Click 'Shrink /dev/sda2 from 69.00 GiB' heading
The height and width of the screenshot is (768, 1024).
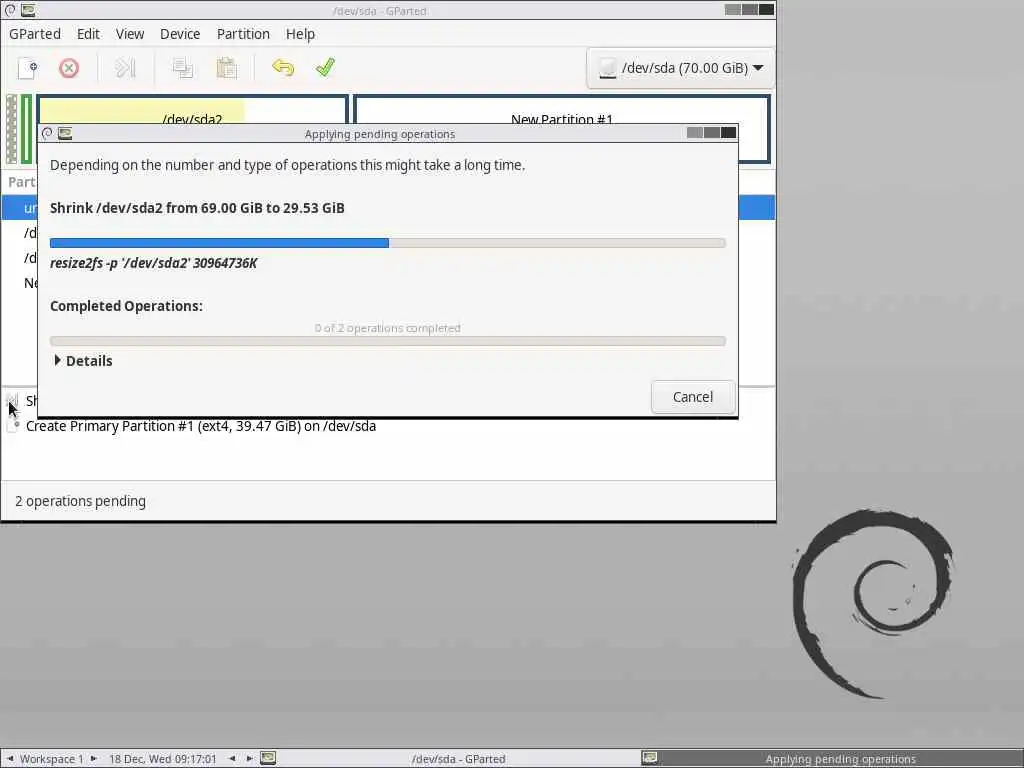tap(197, 208)
